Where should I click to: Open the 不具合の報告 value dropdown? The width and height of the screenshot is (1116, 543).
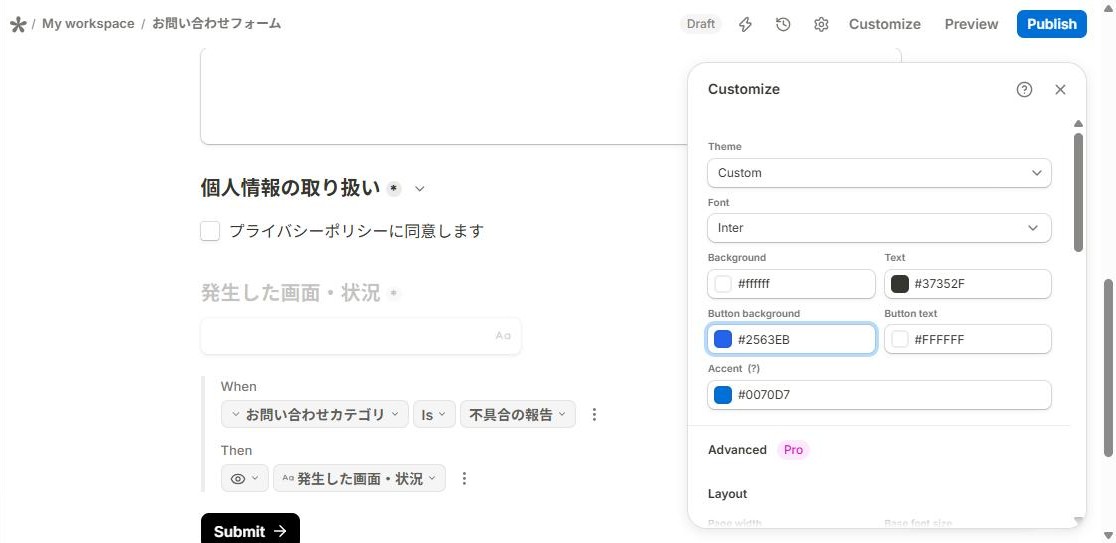click(518, 414)
